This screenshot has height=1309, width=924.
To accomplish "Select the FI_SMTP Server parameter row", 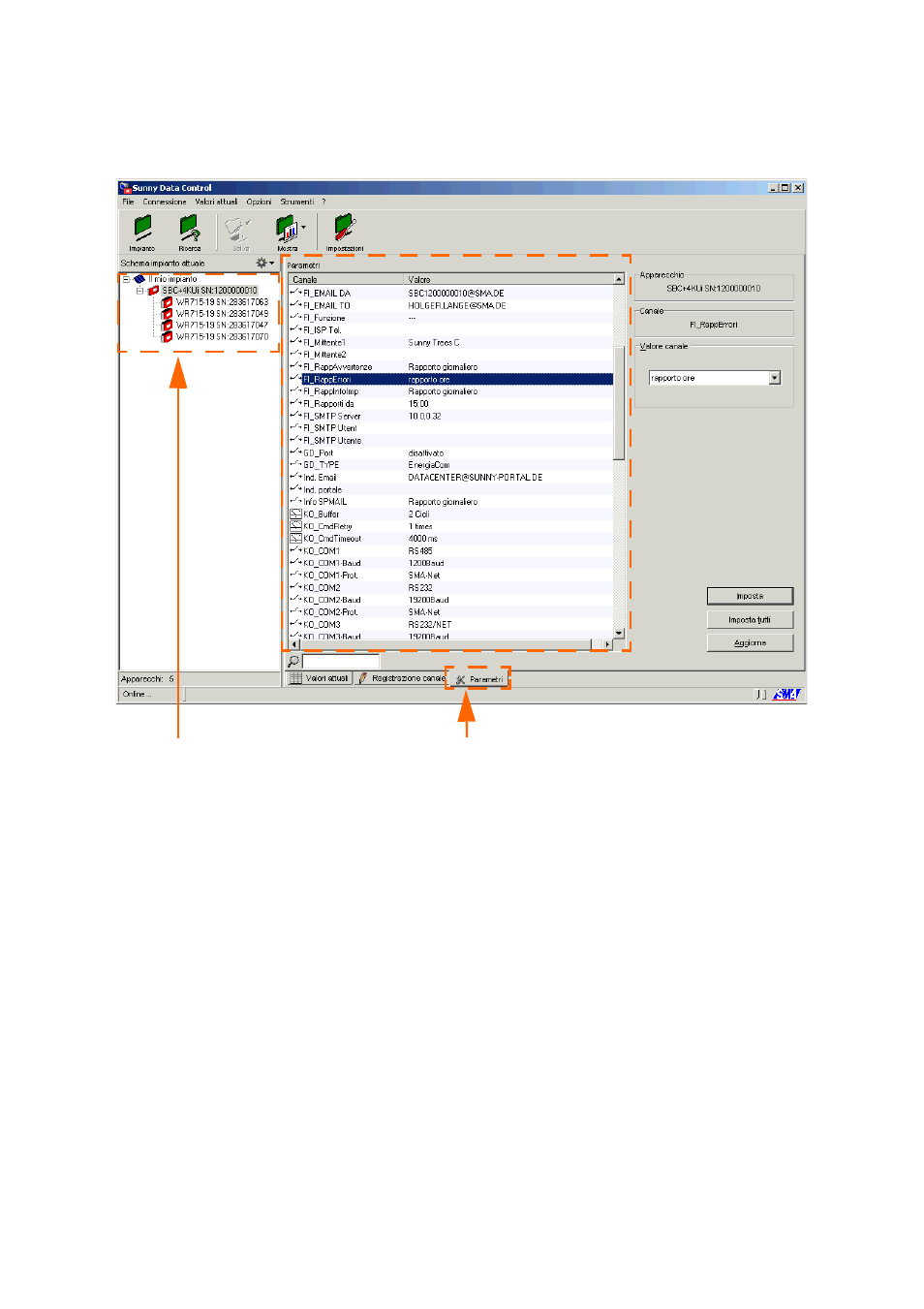I will 450,416.
